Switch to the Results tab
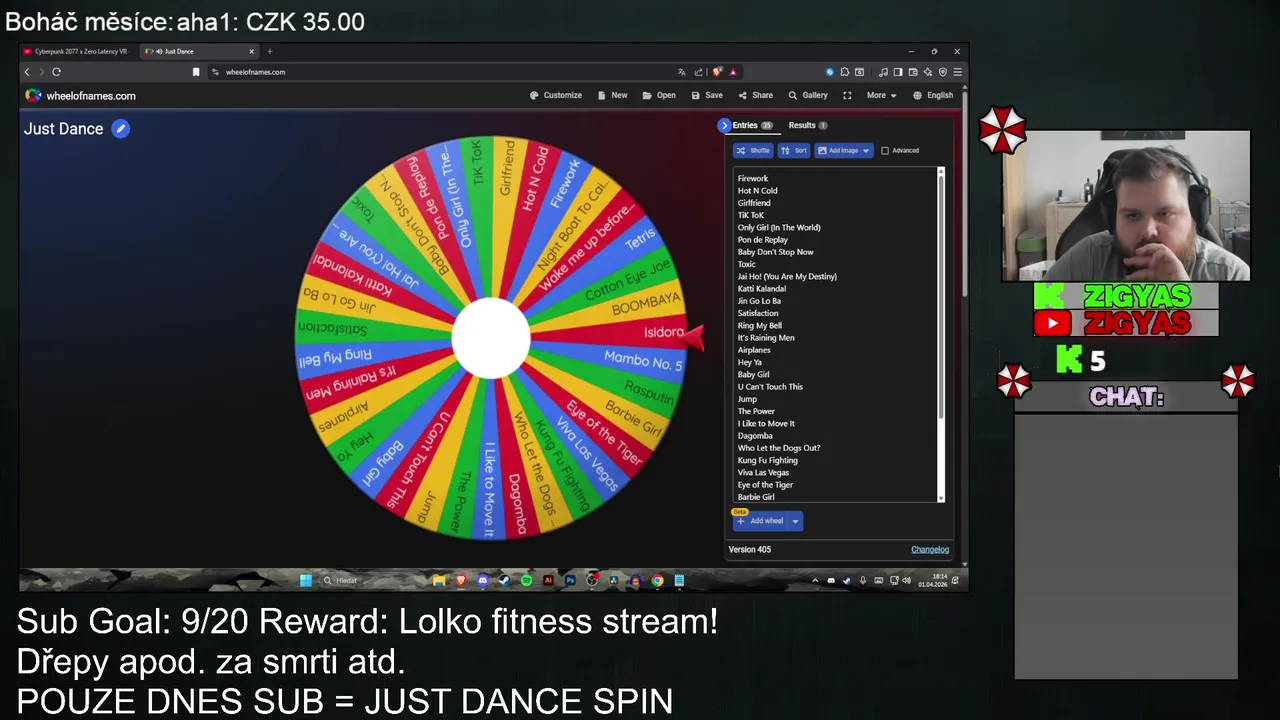Viewport: 1280px width, 720px height. coord(807,125)
